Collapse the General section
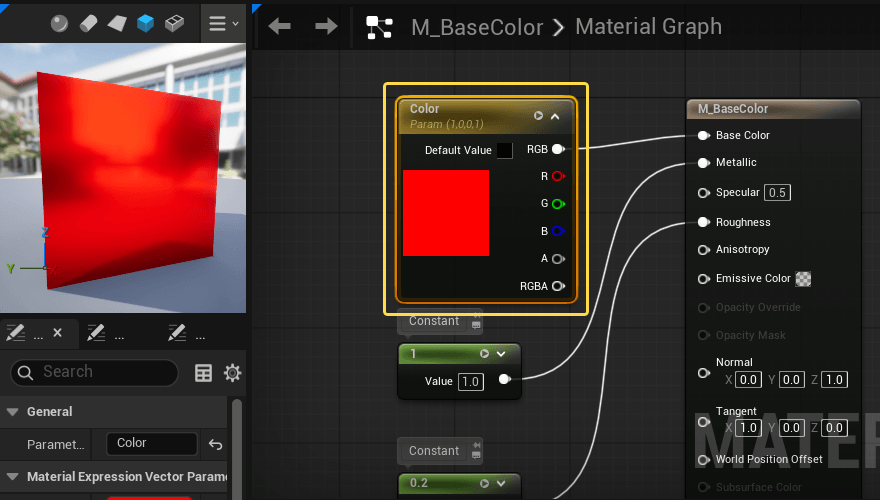This screenshot has width=880, height=500. coord(13,412)
